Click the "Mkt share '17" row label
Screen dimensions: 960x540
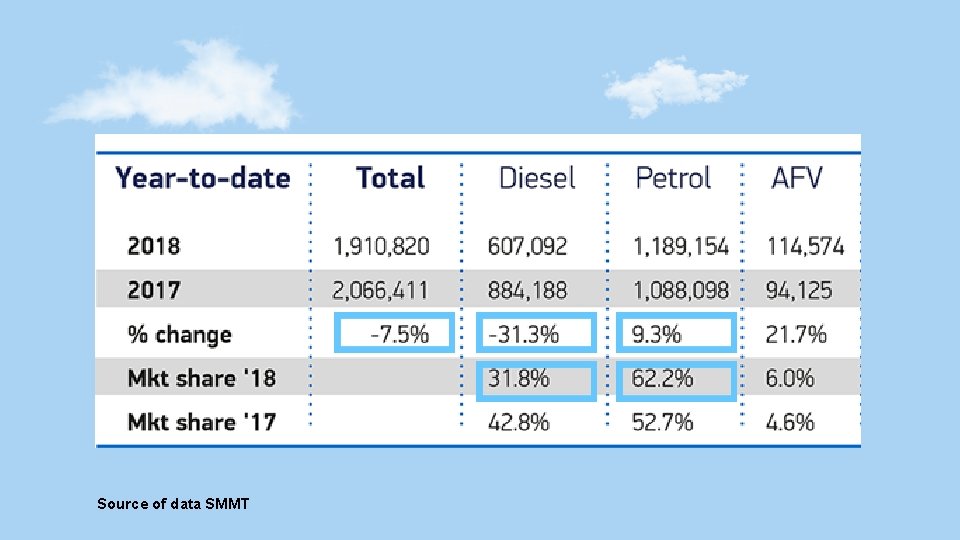201,422
